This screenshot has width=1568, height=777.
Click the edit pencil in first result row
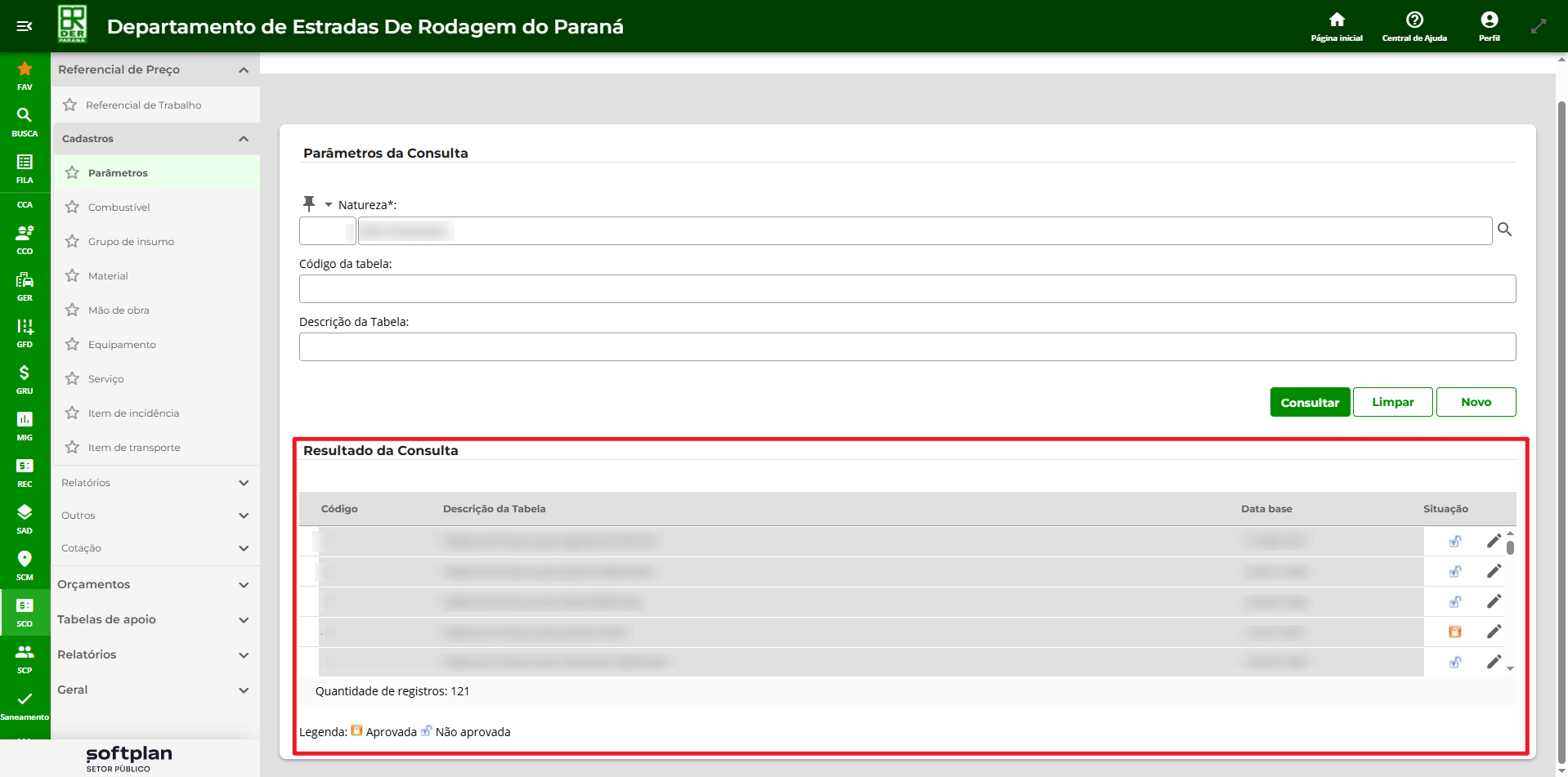(x=1493, y=541)
